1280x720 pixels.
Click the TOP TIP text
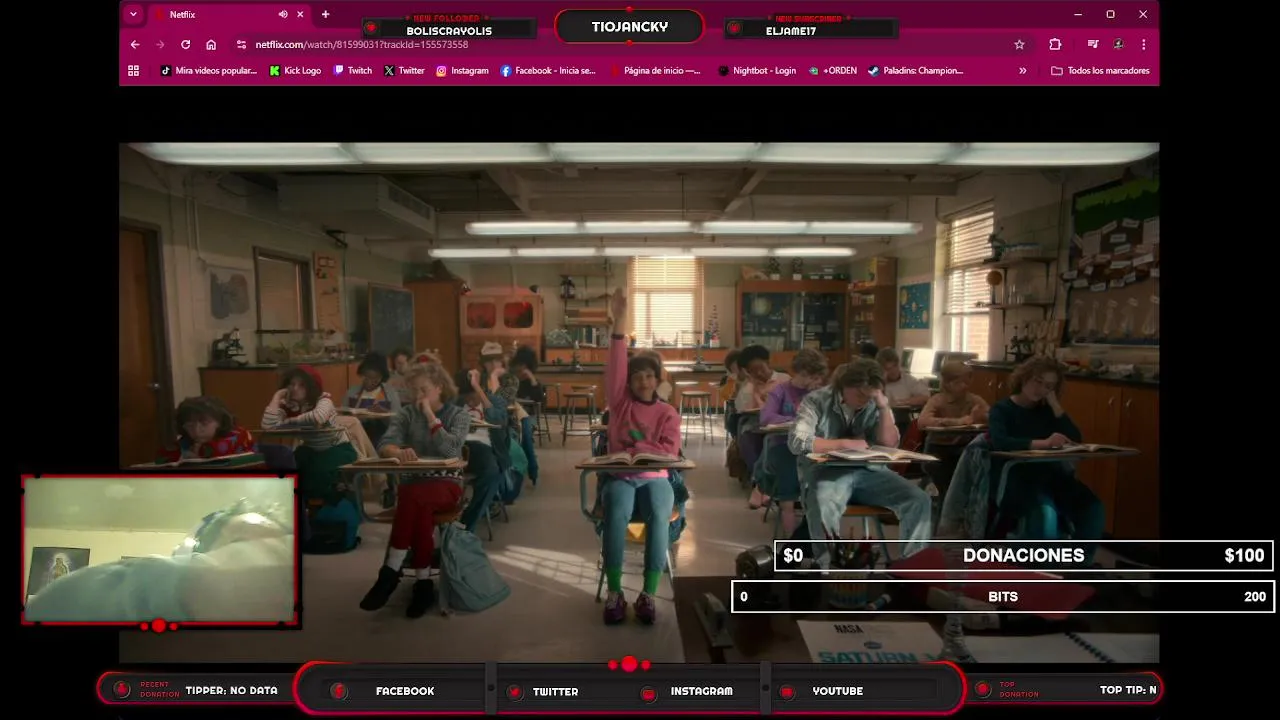point(1128,690)
